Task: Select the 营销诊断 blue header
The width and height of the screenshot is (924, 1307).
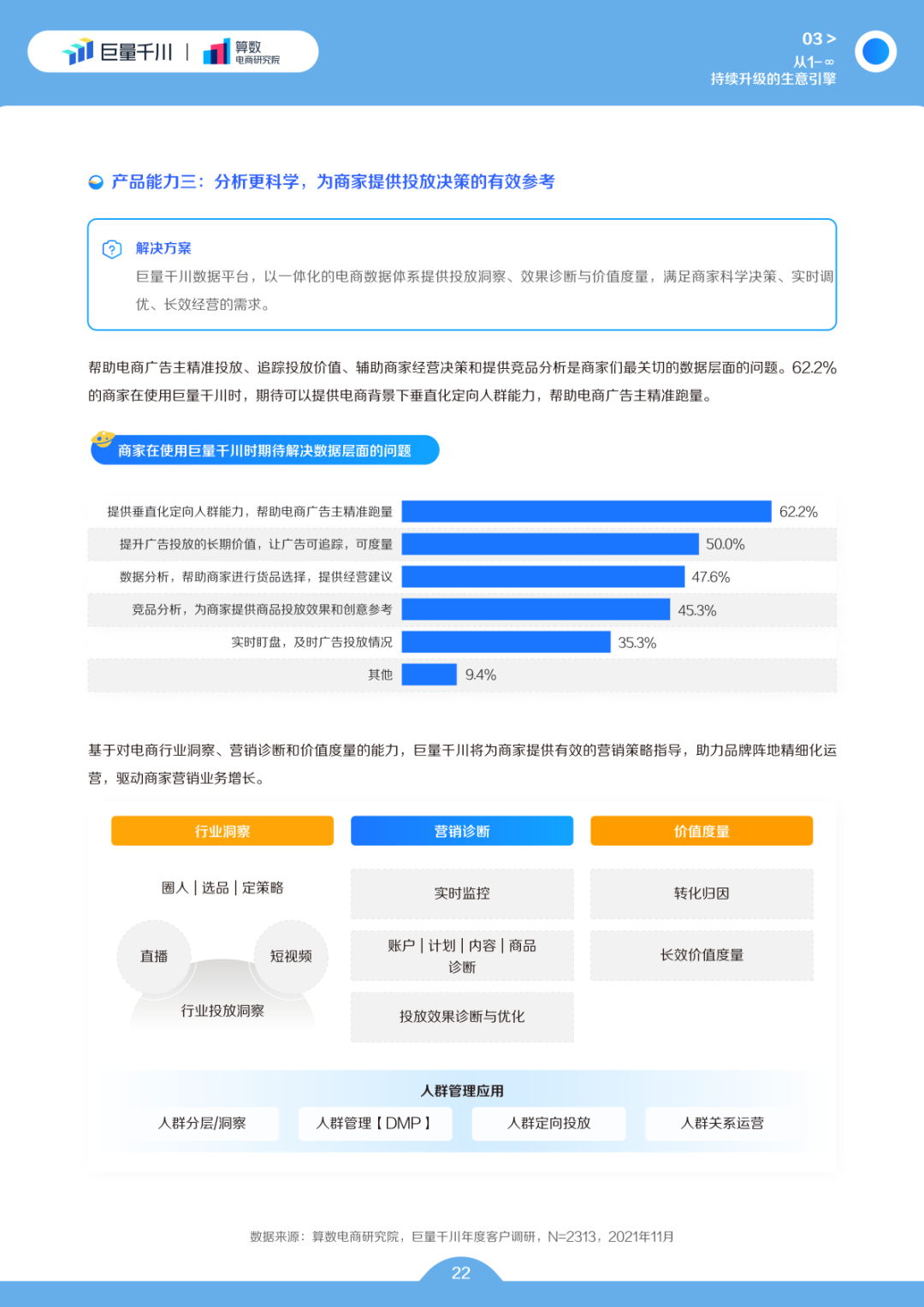Action: [462, 831]
